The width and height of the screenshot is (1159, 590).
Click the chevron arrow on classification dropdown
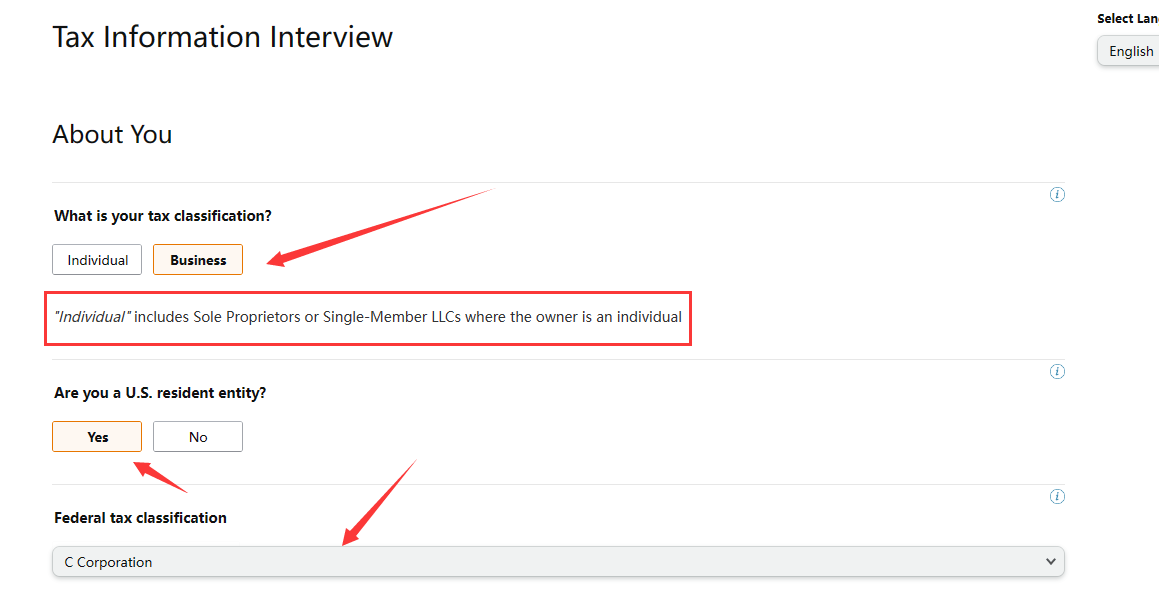click(1050, 562)
